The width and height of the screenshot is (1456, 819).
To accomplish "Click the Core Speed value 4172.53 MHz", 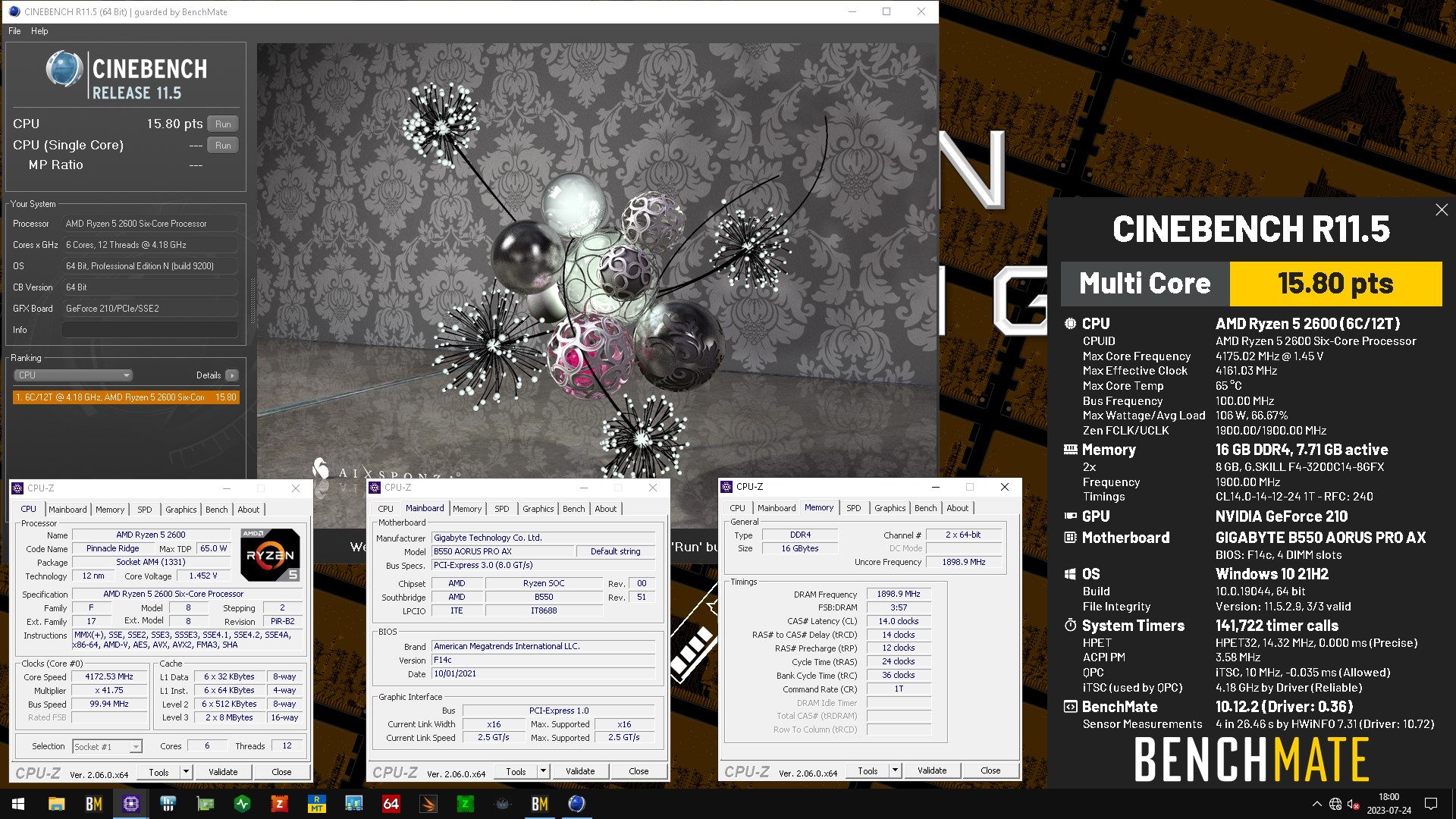I will click(109, 677).
